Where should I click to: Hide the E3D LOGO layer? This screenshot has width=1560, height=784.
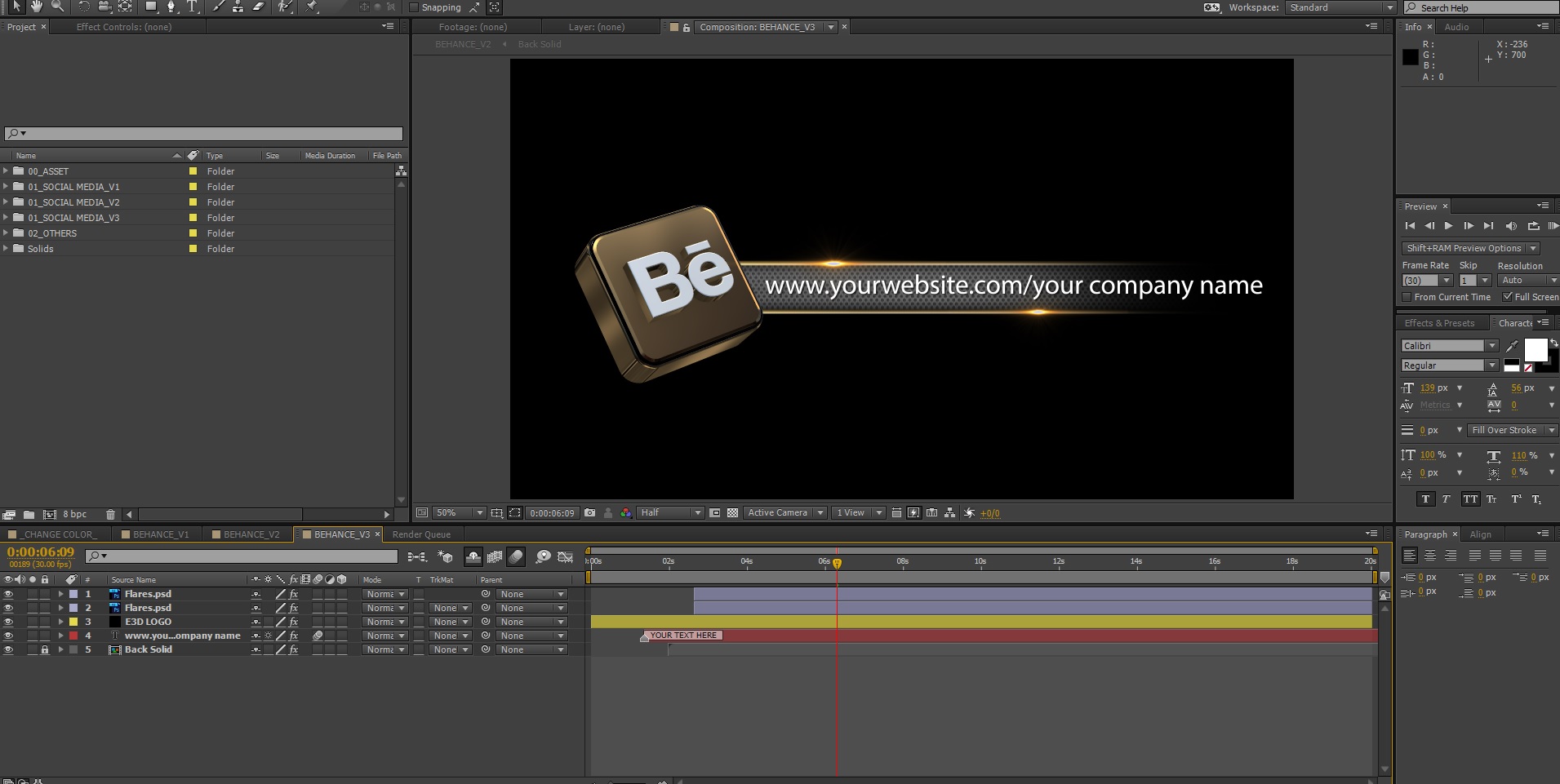click(9, 622)
